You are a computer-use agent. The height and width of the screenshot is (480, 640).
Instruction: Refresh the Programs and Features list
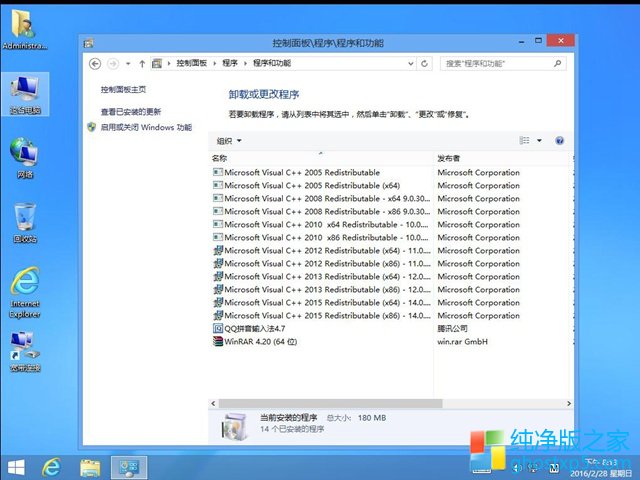coord(425,63)
